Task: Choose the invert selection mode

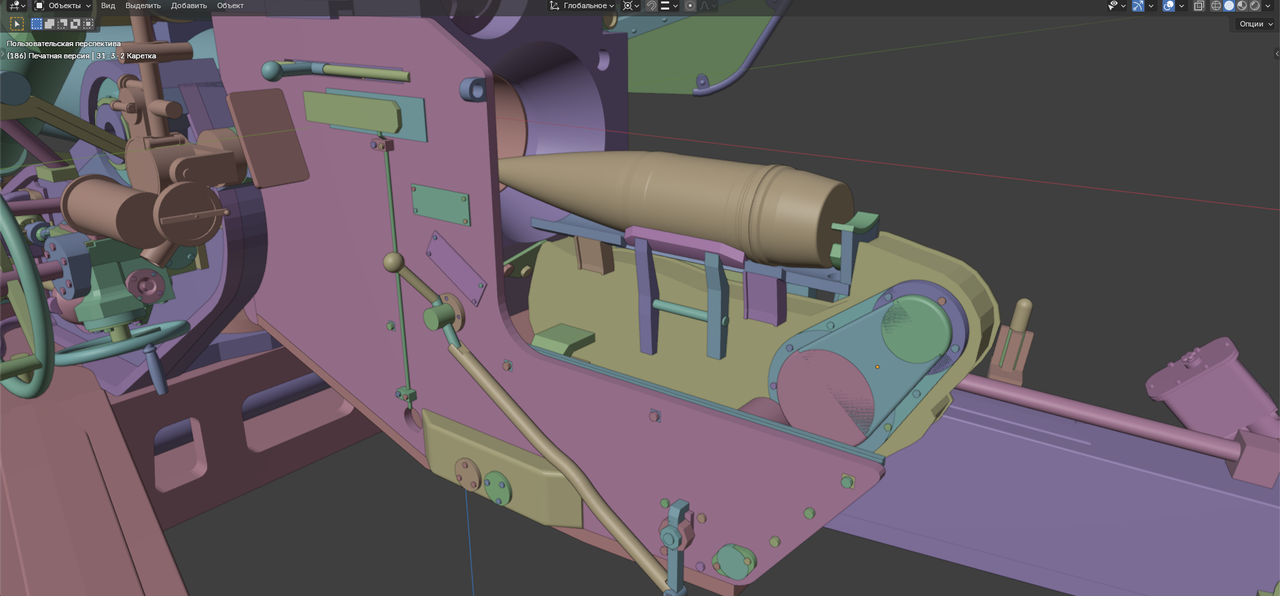Action: pos(75,24)
